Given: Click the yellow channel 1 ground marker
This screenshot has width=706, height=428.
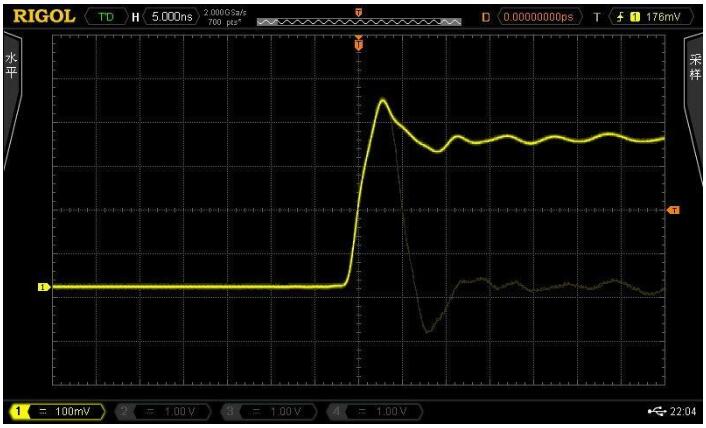Looking at the screenshot, I should pos(43,287).
